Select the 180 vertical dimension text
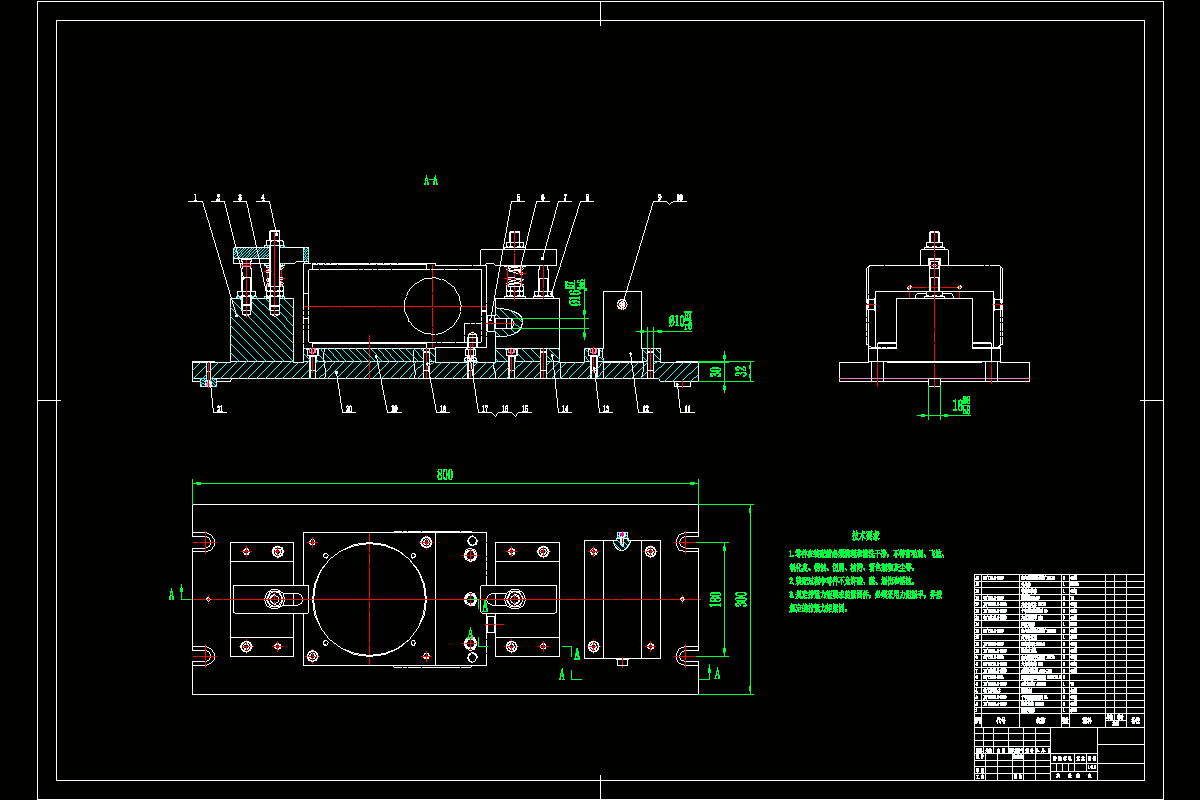This screenshot has width=1200, height=800. click(715, 599)
